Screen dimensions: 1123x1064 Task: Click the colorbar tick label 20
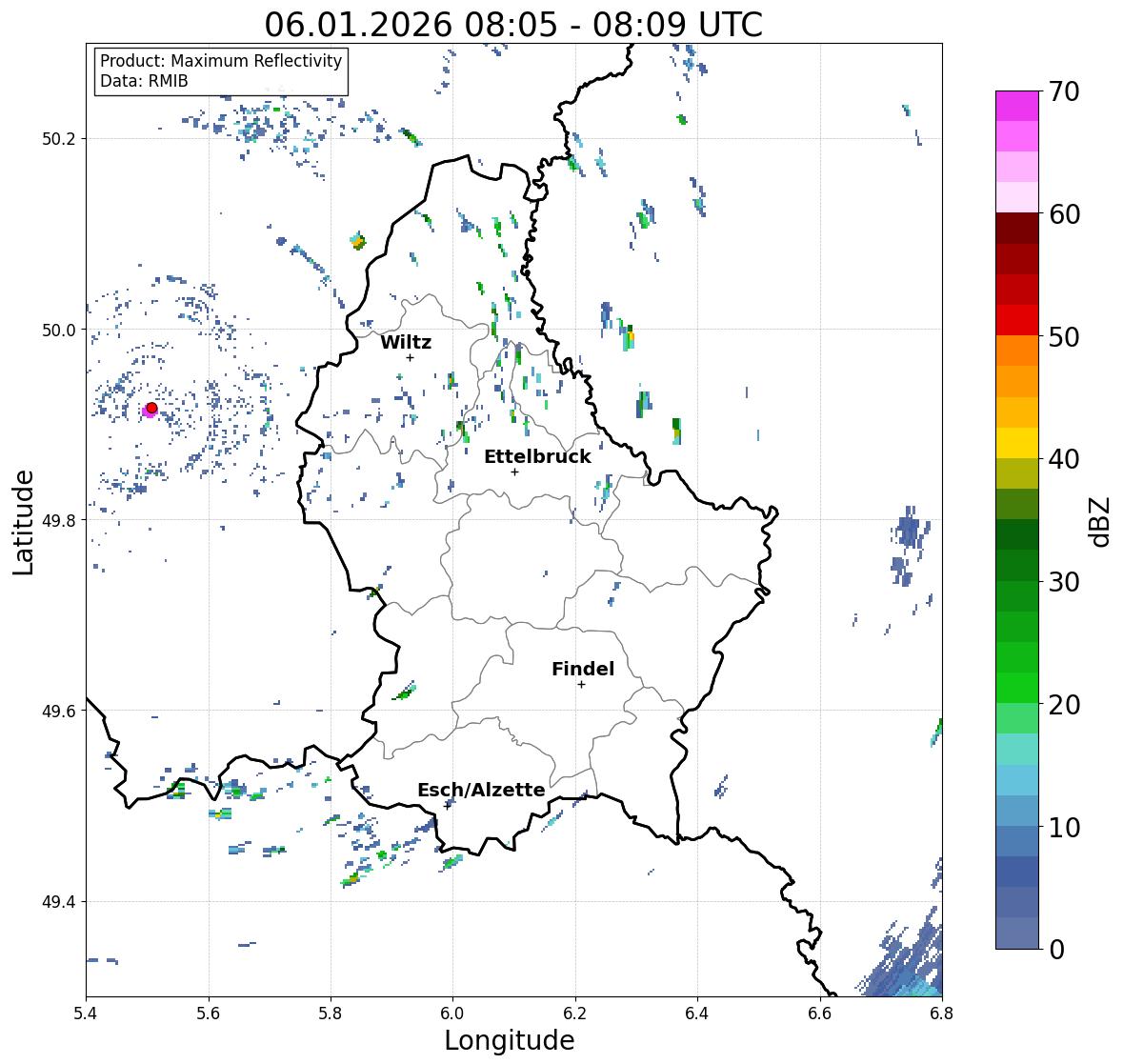1064,705
